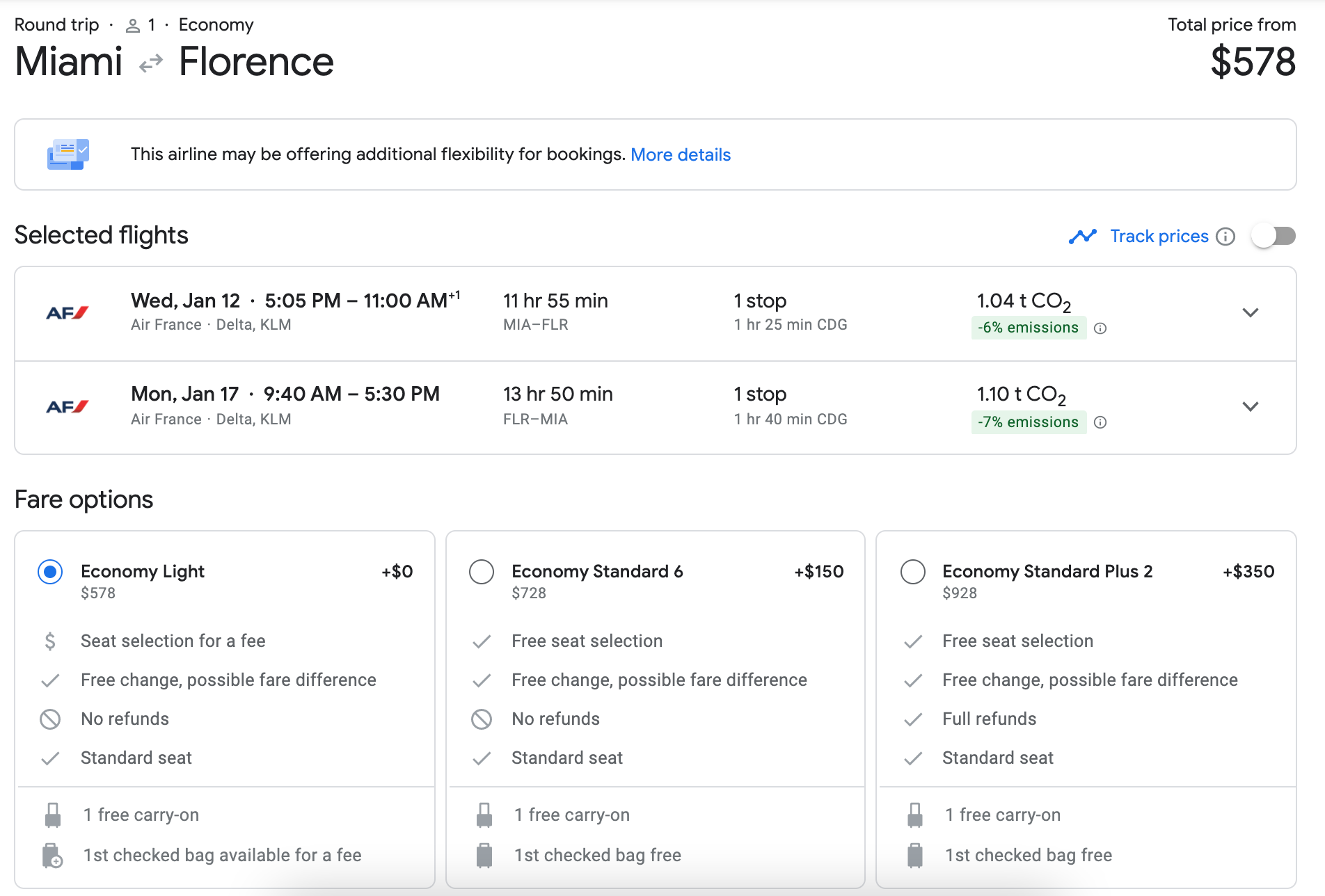Screen dimensions: 1325x896
Task: Click info icon beside -6% emissions
Action: pyautogui.click(x=1100, y=328)
